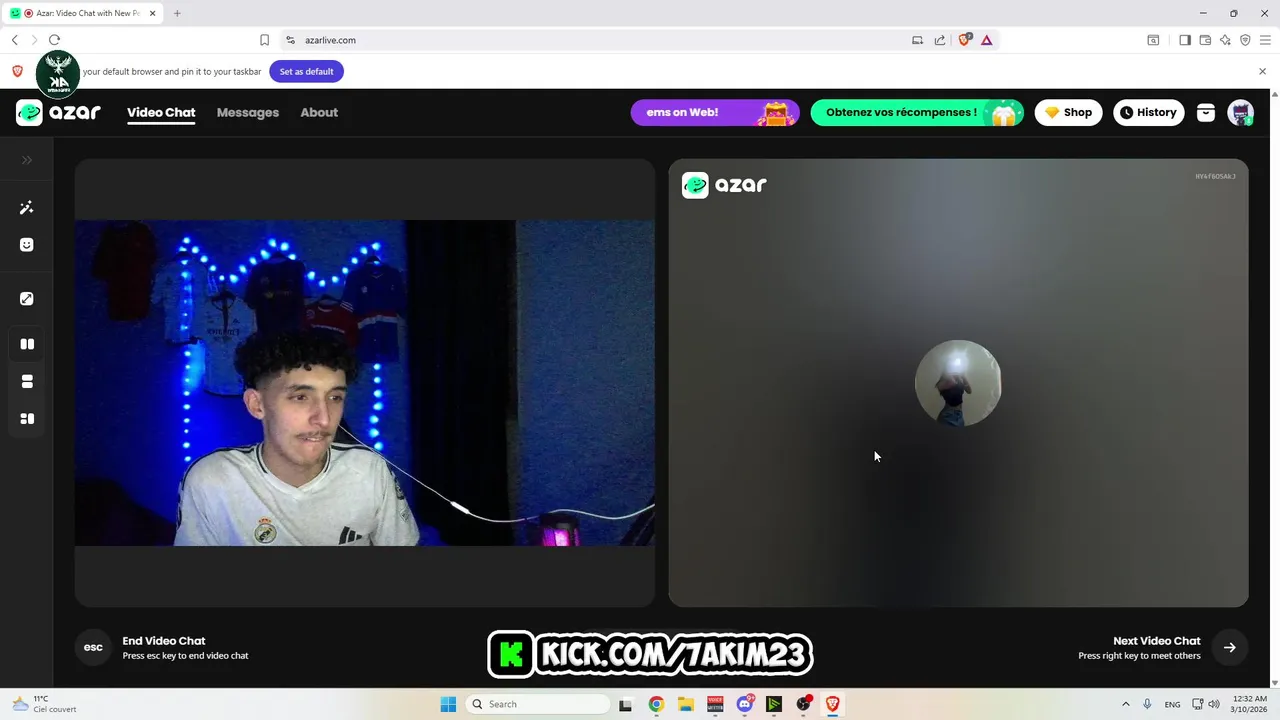Click 'Obtenez vos récompenses !' button
The image size is (1280, 720).
917,112
